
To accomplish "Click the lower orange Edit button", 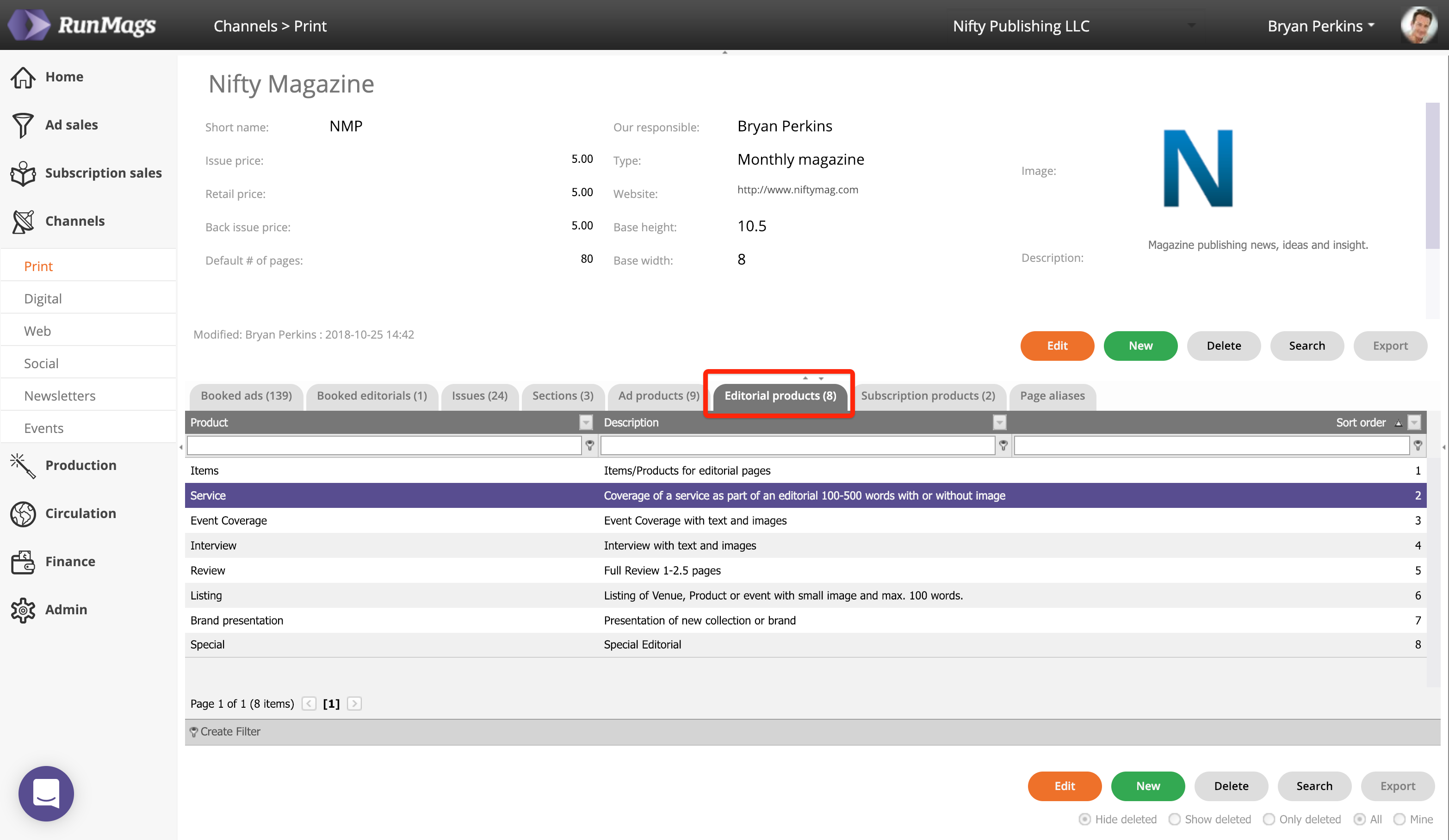I will coord(1065,786).
